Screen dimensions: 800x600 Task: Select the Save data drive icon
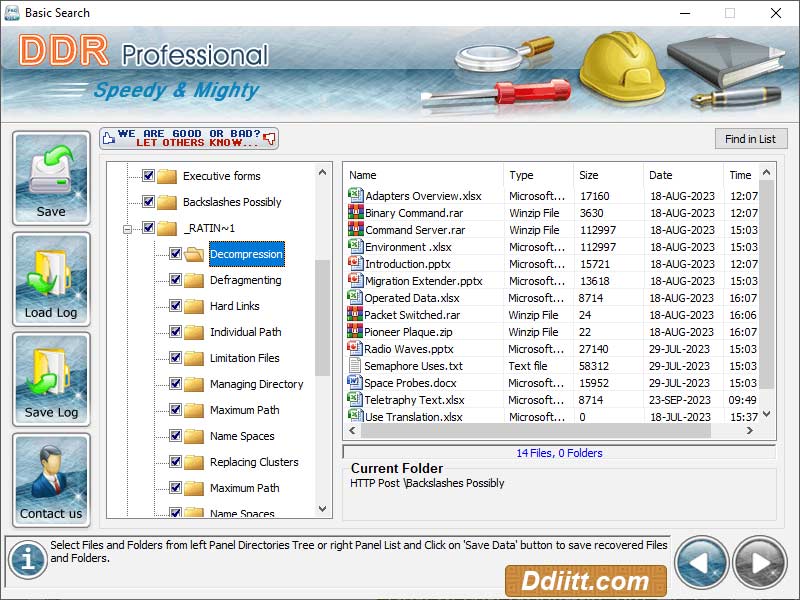(51, 175)
